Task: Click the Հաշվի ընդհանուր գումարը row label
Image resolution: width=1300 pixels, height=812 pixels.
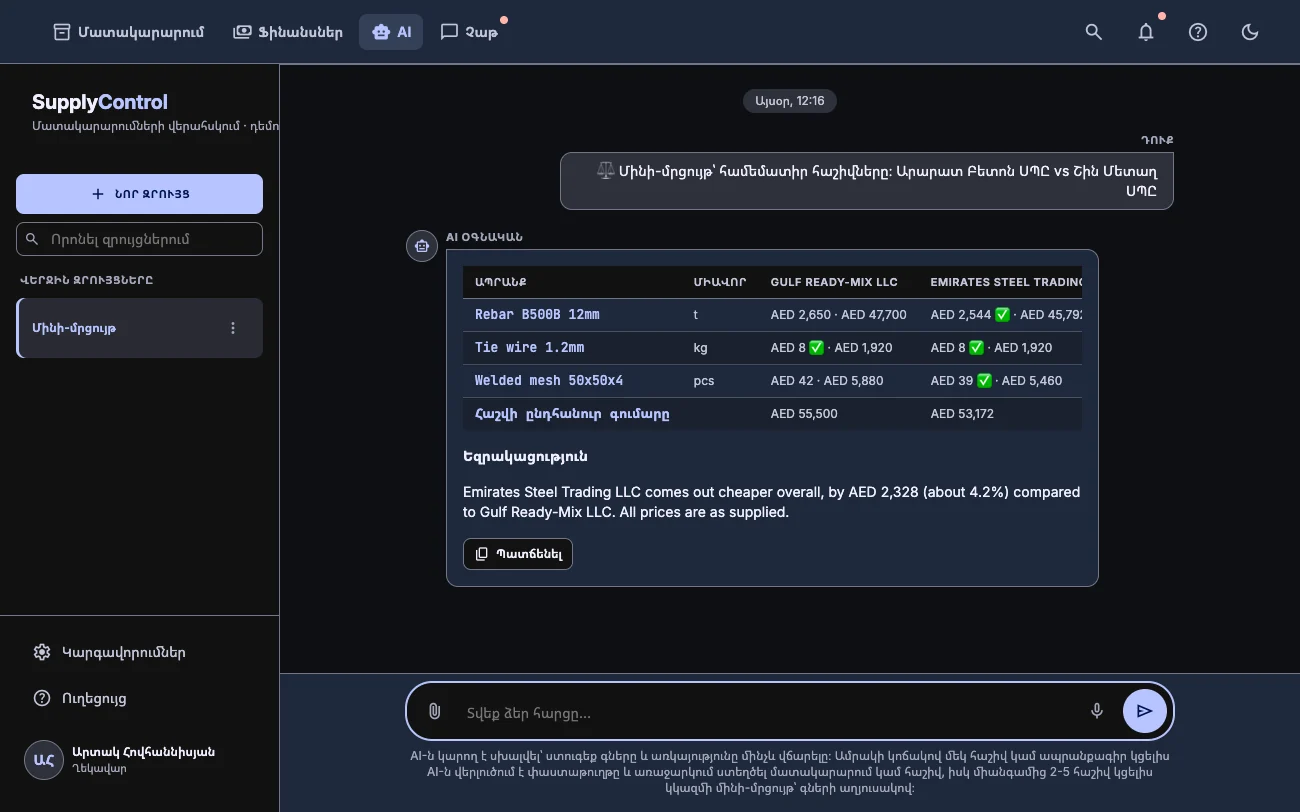Action: pos(572,414)
